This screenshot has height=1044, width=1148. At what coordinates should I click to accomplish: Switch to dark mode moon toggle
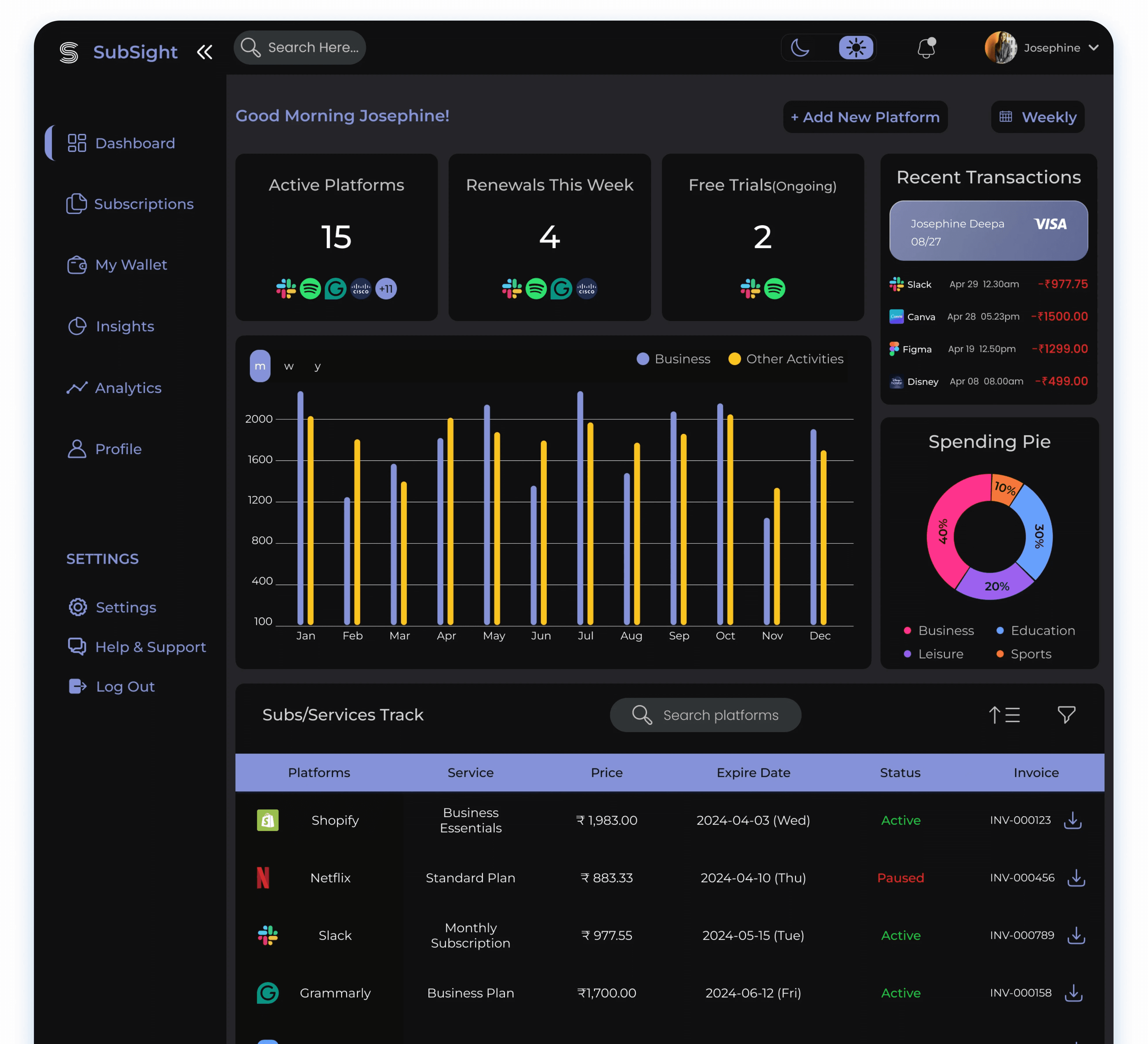pos(800,48)
